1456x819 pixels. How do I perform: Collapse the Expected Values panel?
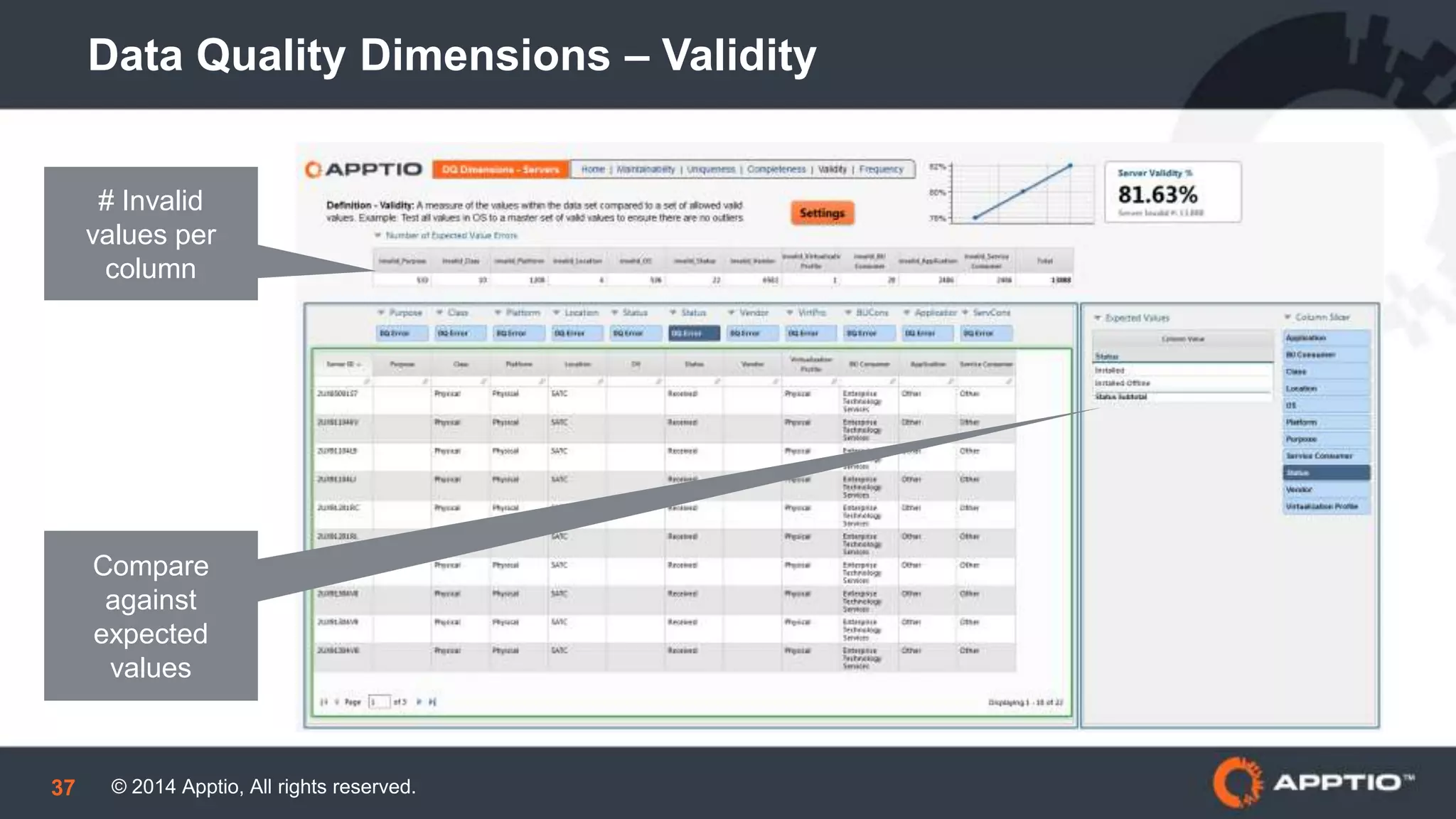[x=1098, y=318]
